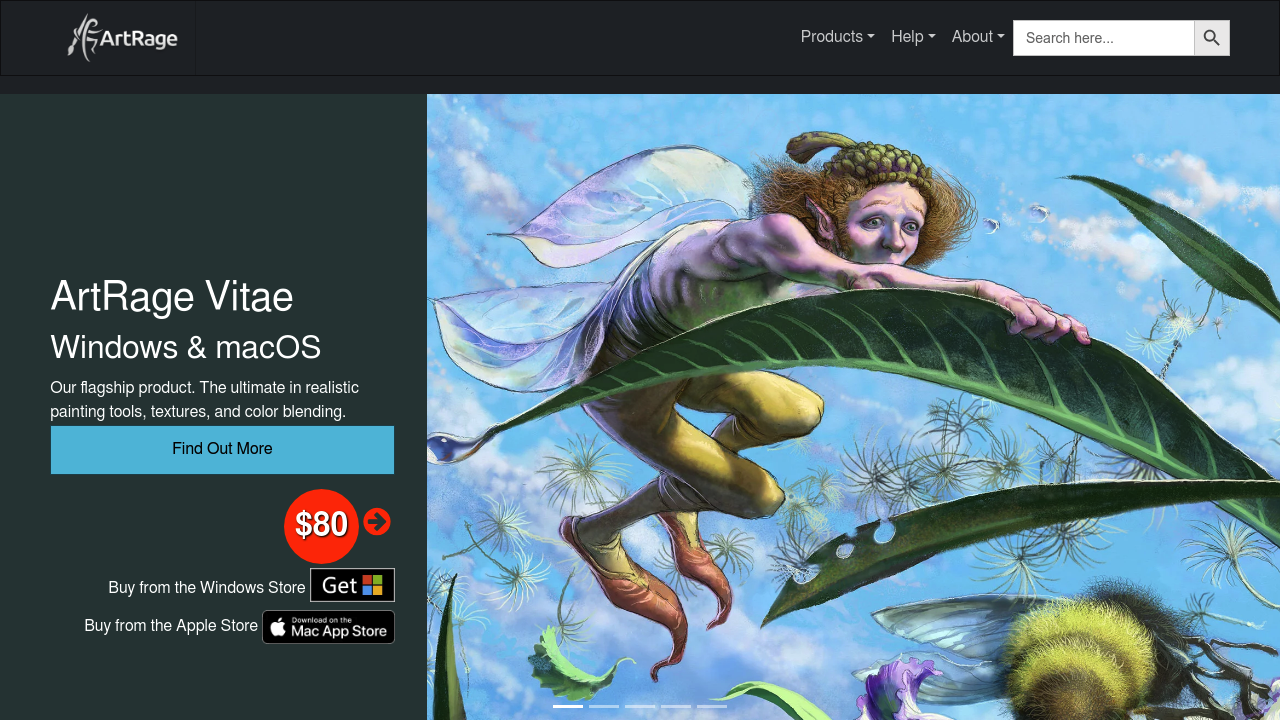
Task: Click the Find Out More button
Action: [222, 449]
